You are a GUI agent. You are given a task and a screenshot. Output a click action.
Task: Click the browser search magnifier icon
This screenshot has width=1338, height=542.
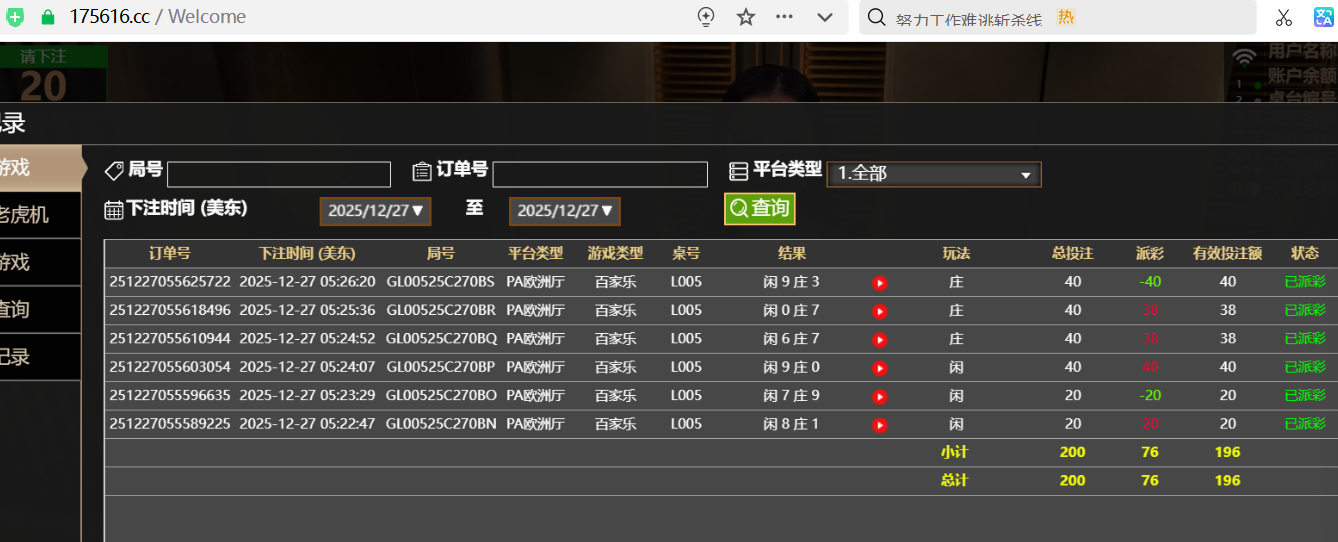876,18
